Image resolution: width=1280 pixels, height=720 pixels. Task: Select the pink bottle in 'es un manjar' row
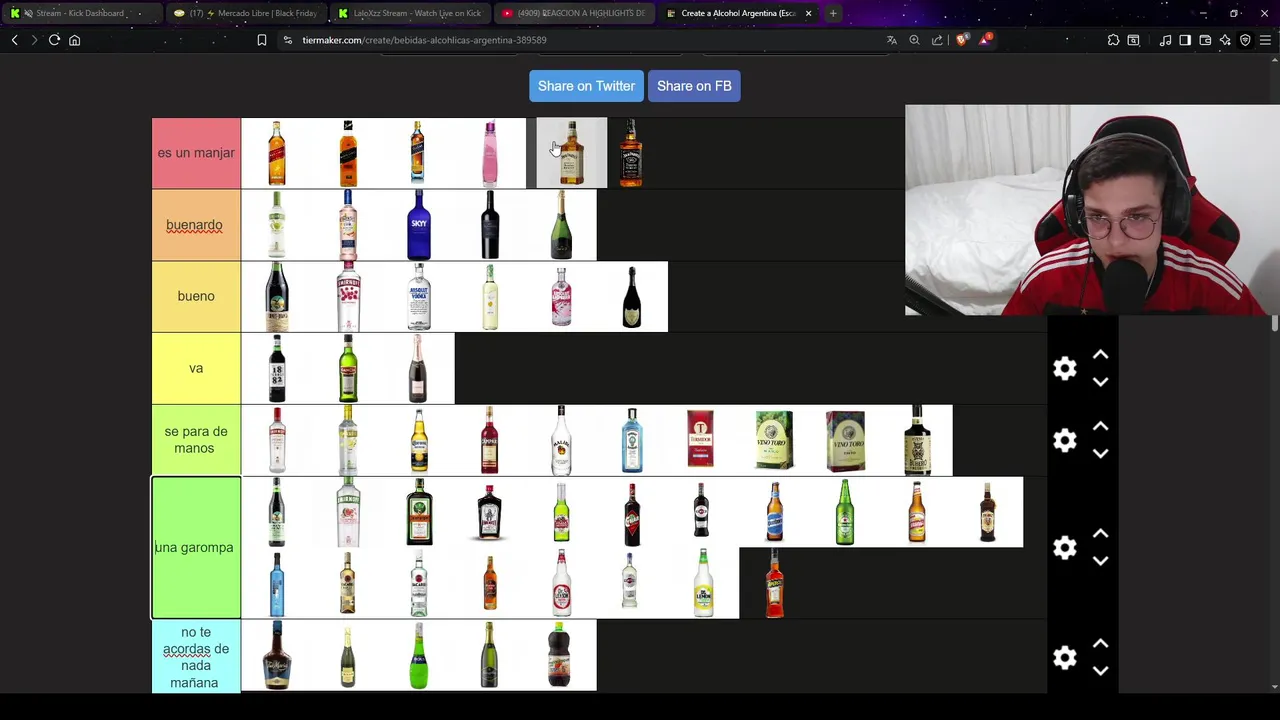pos(490,153)
